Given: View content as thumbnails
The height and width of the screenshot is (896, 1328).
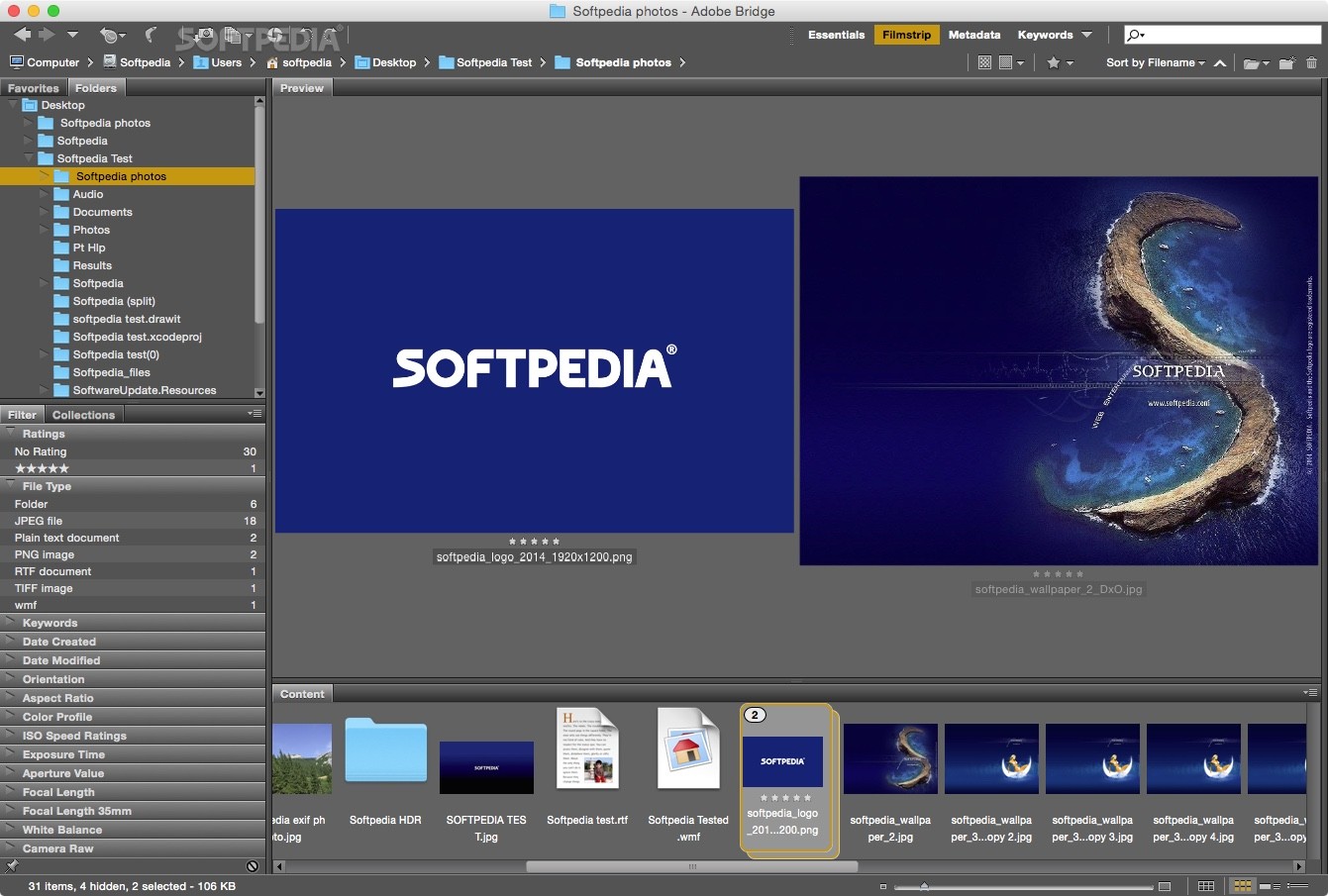Looking at the screenshot, I should pos(1242,886).
